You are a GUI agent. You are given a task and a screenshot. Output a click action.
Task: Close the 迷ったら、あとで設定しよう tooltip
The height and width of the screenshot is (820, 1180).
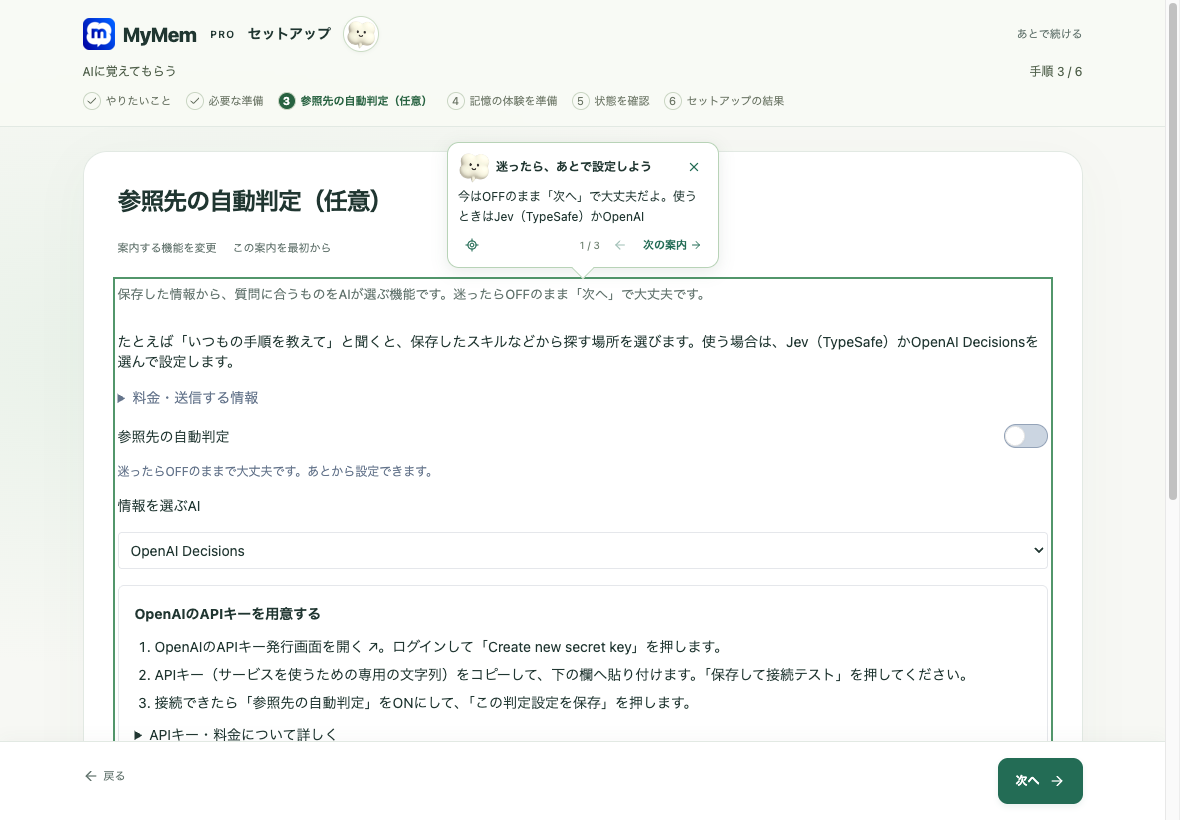coord(694,167)
